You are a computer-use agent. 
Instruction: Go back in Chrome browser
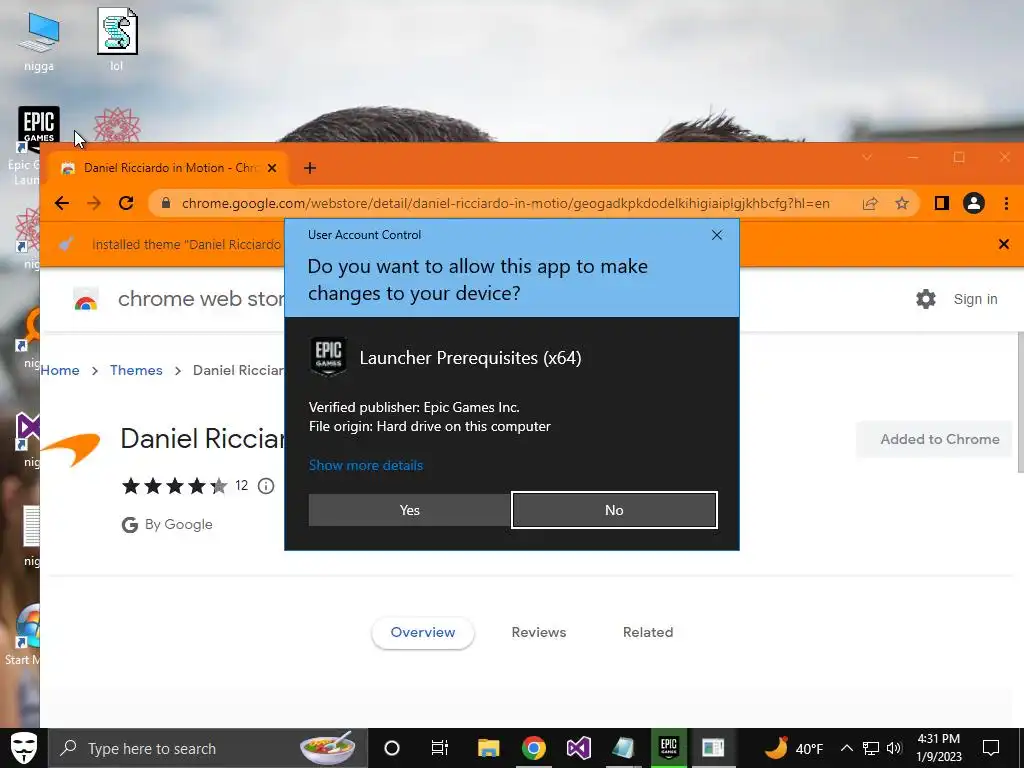[62, 203]
